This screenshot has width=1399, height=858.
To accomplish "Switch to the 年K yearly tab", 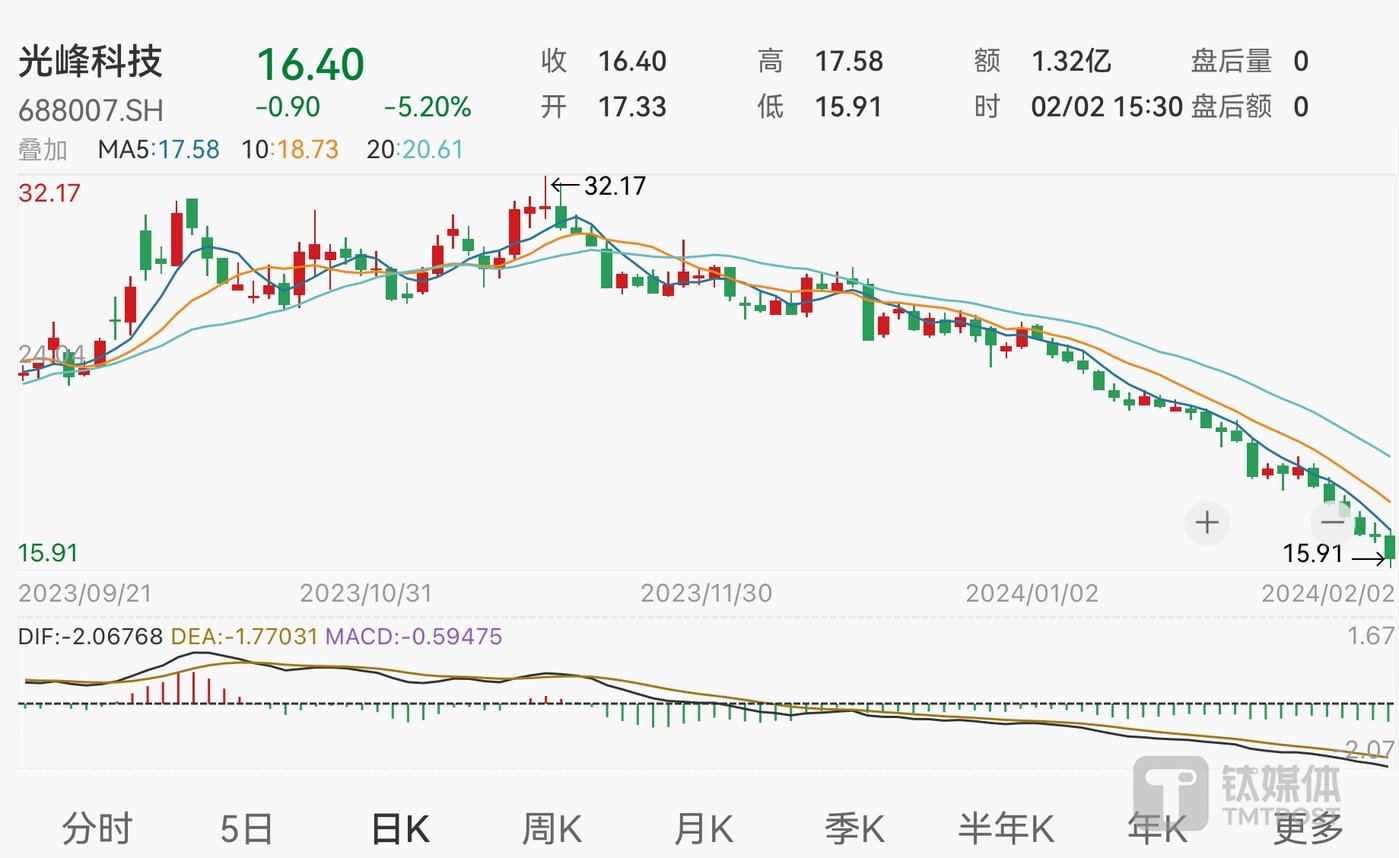I will point(1157,829).
